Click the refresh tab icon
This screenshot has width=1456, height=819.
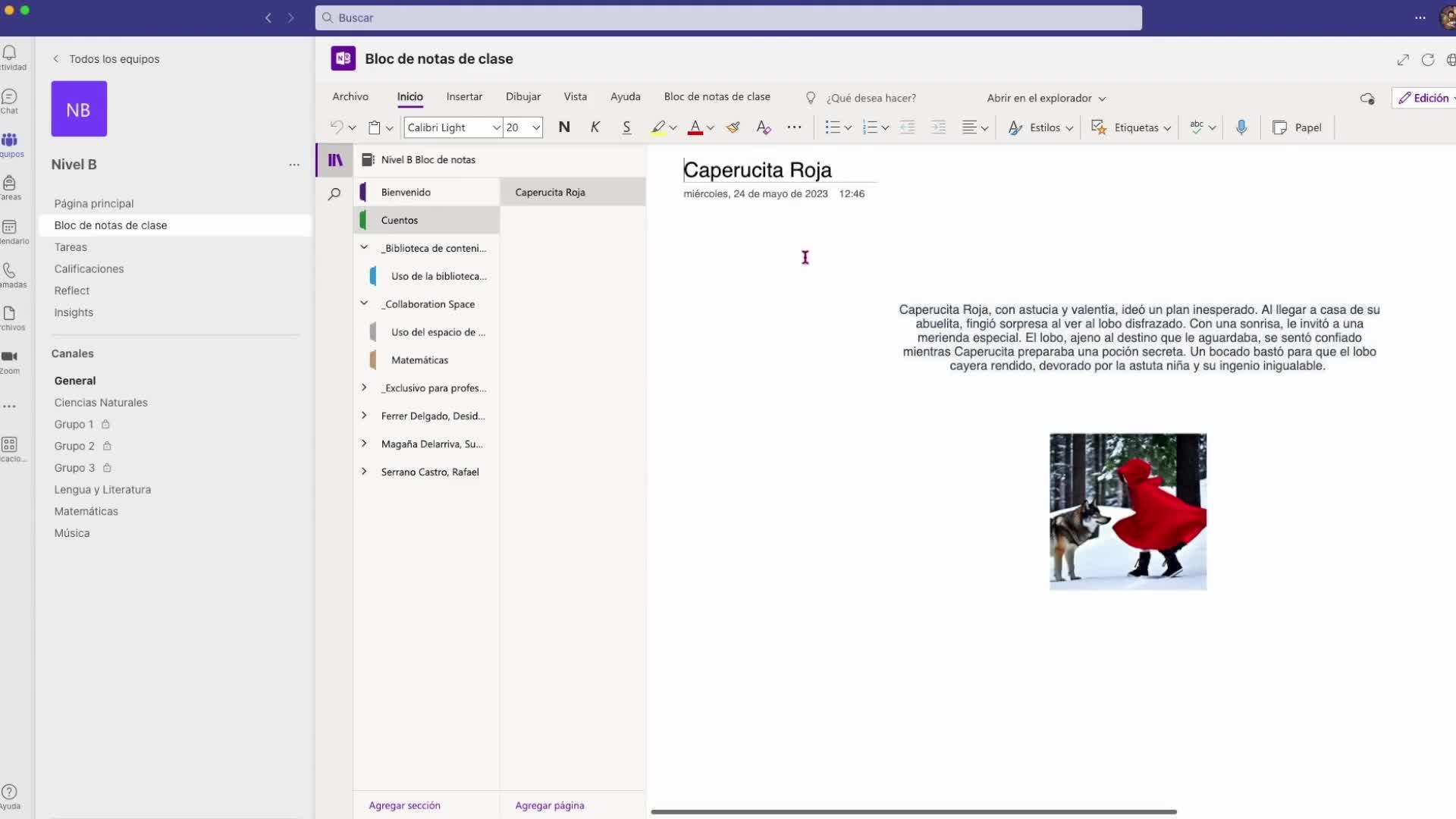(1428, 60)
